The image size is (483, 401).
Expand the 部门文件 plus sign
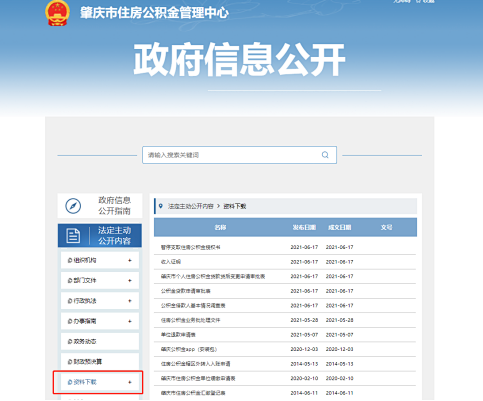coord(130,281)
